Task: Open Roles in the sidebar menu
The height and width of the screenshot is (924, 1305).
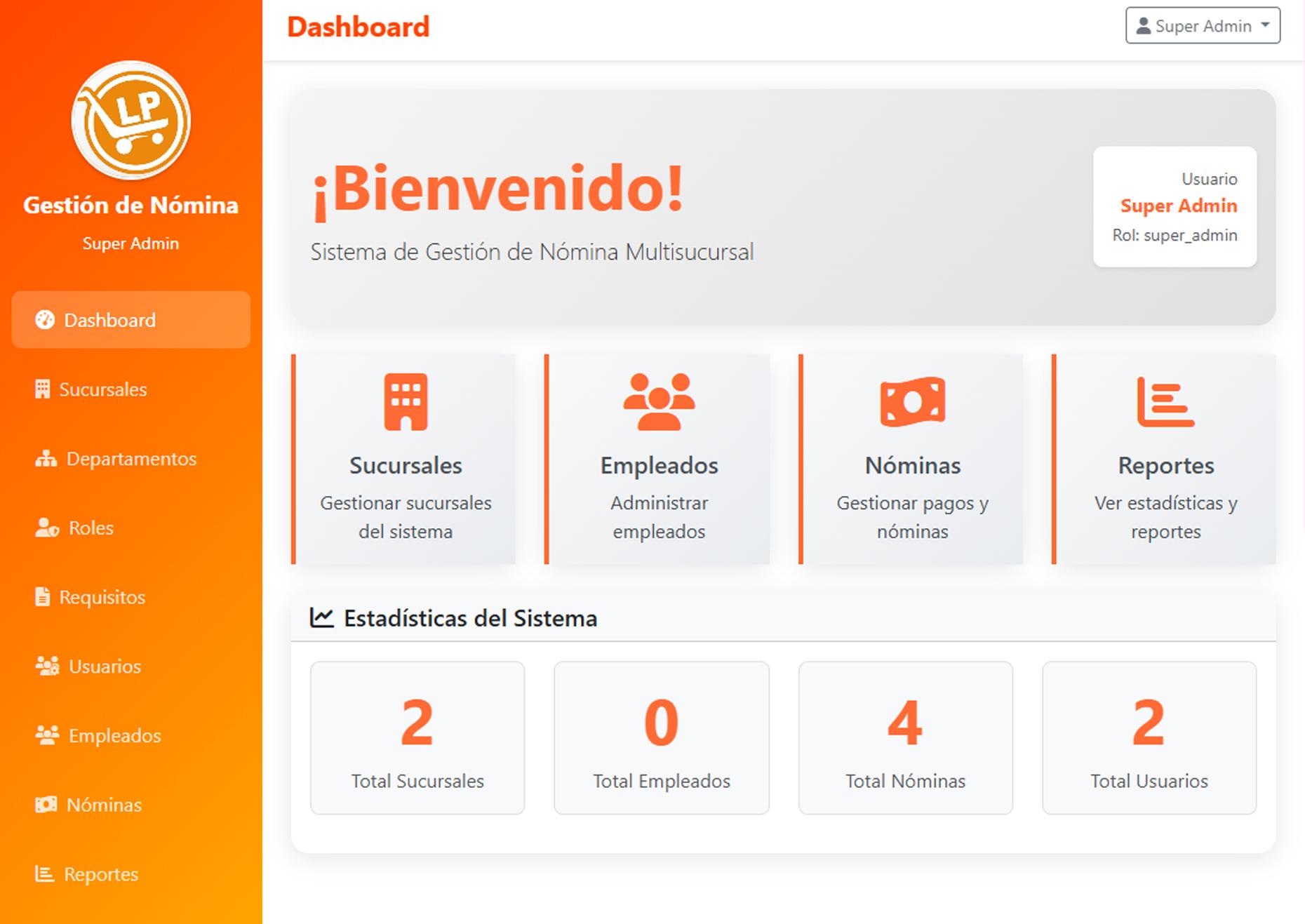Action: click(x=131, y=528)
